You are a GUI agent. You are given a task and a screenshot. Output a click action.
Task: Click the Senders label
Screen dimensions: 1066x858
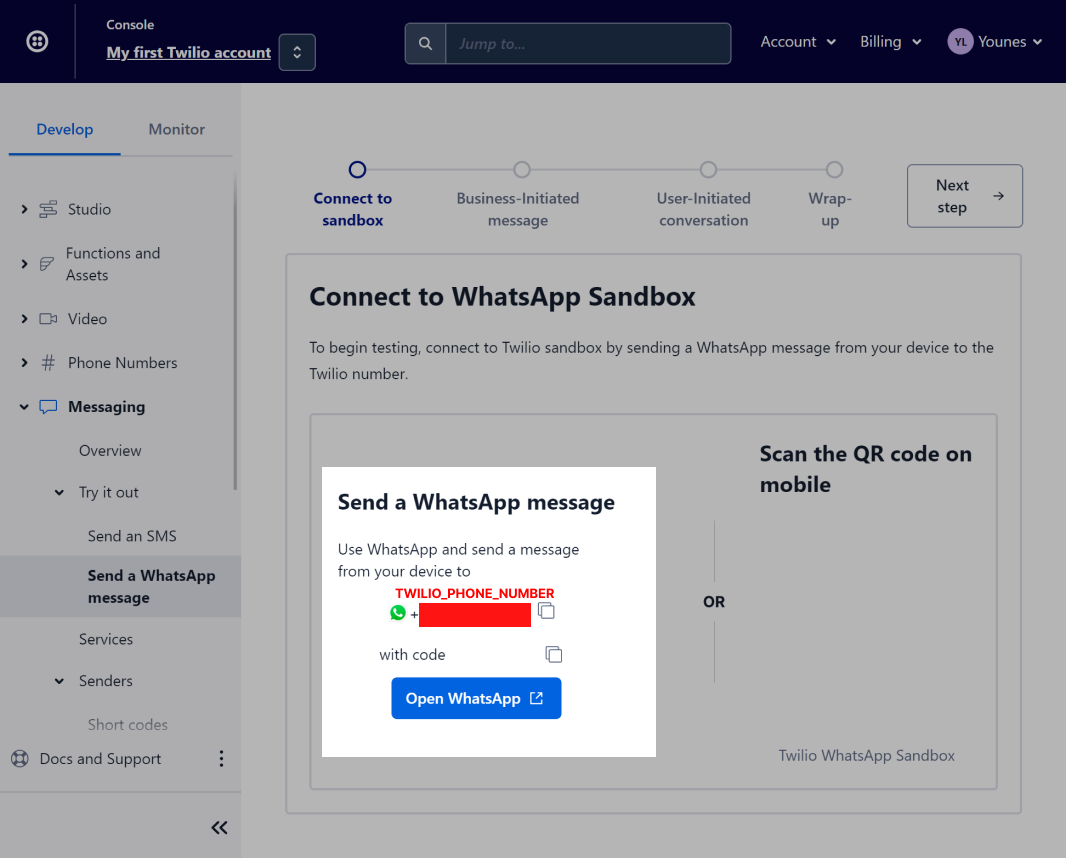(105, 681)
